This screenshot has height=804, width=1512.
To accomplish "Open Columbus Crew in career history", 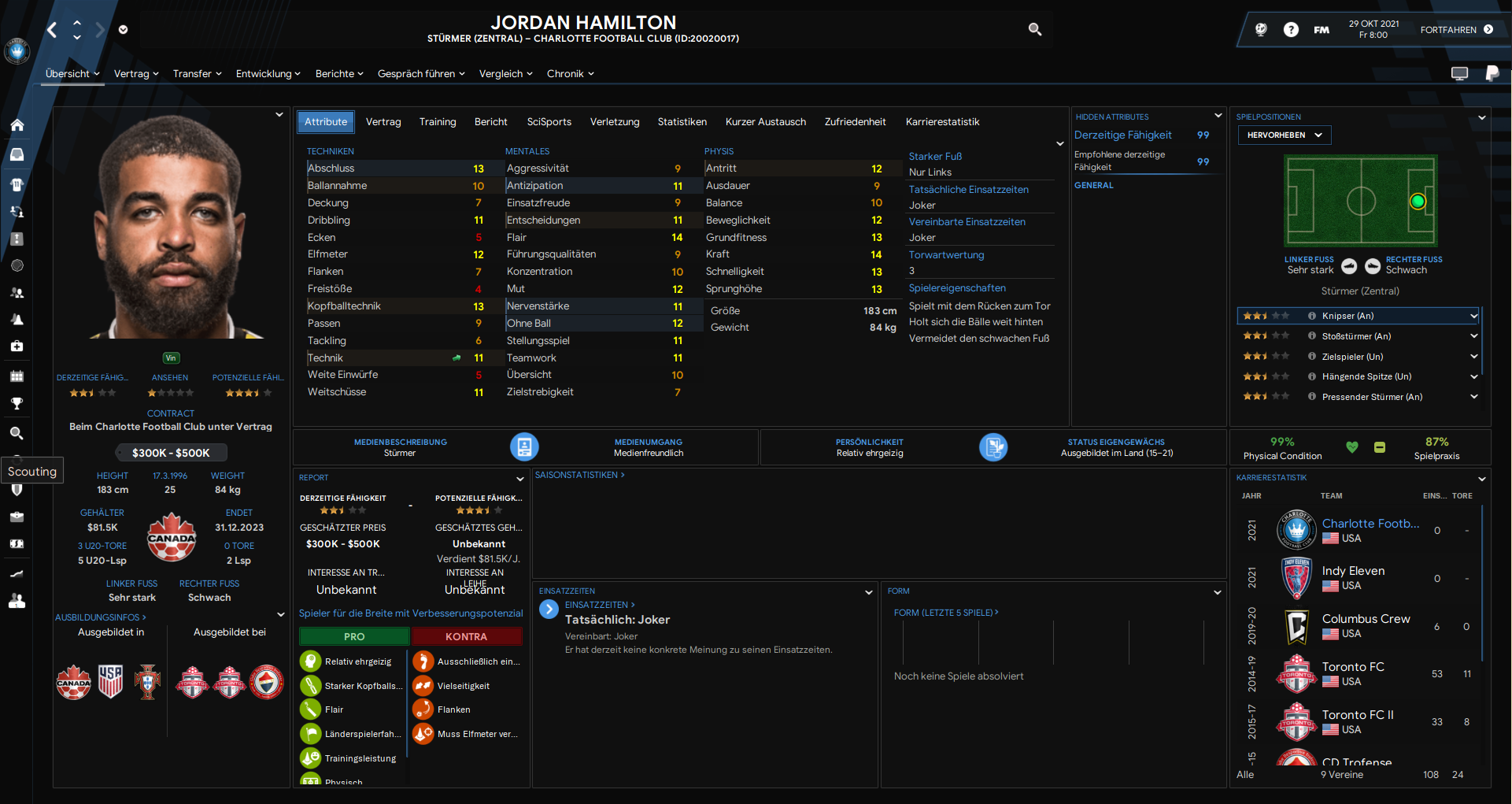I will [x=1366, y=619].
